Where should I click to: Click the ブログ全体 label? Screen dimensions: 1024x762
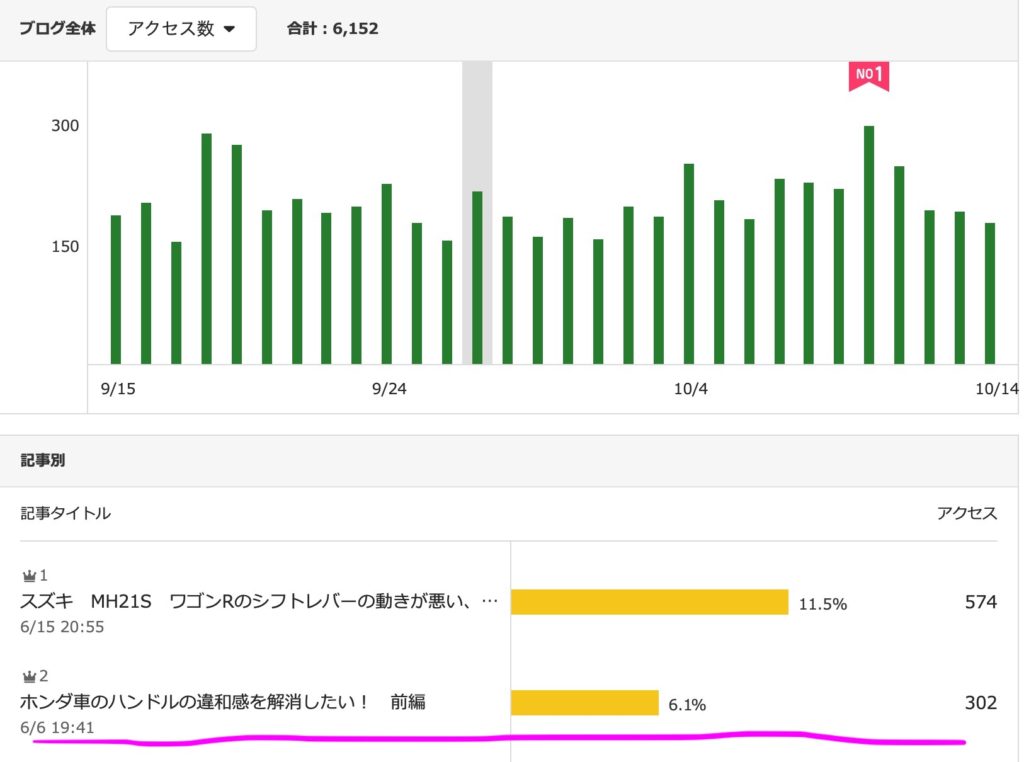57,29
